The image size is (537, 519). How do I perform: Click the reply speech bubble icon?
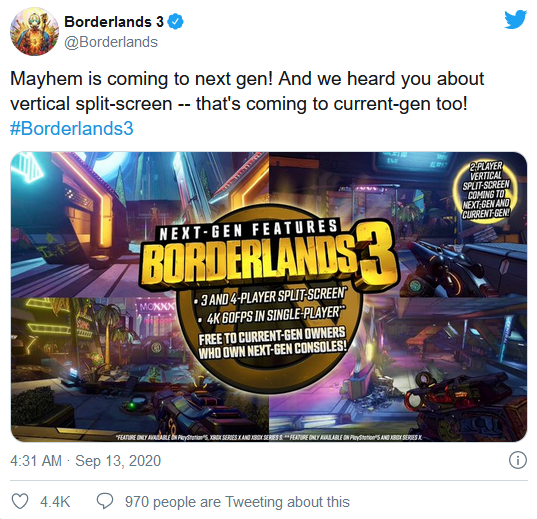tap(105, 502)
